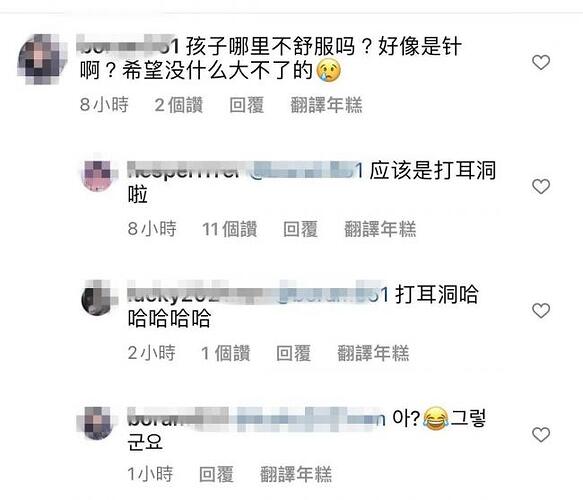Like the comment asking if child is unwell
This screenshot has height=500, width=583.
pyautogui.click(x=541, y=62)
